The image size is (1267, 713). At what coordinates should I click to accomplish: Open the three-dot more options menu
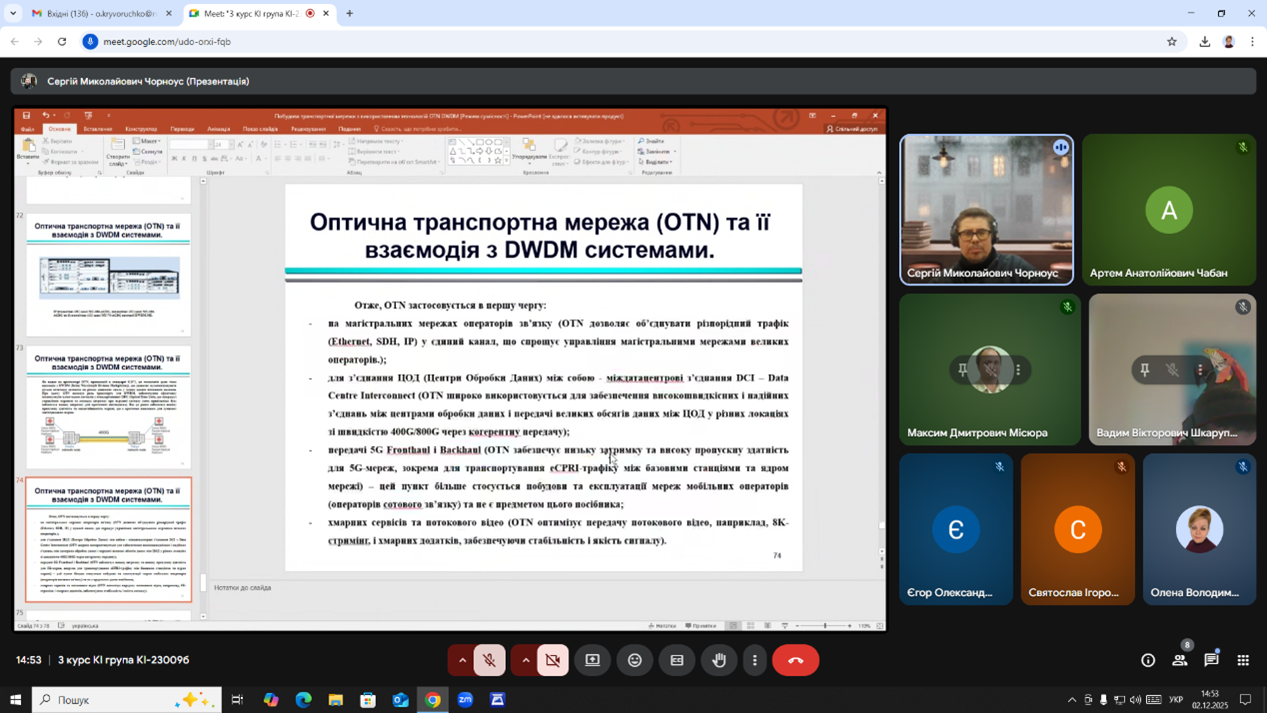(755, 660)
